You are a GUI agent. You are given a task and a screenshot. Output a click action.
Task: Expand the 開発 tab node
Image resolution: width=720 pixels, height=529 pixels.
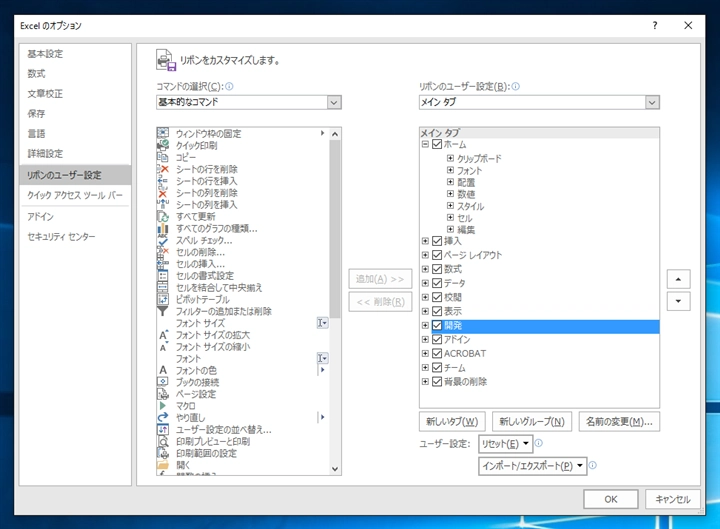[425, 326]
